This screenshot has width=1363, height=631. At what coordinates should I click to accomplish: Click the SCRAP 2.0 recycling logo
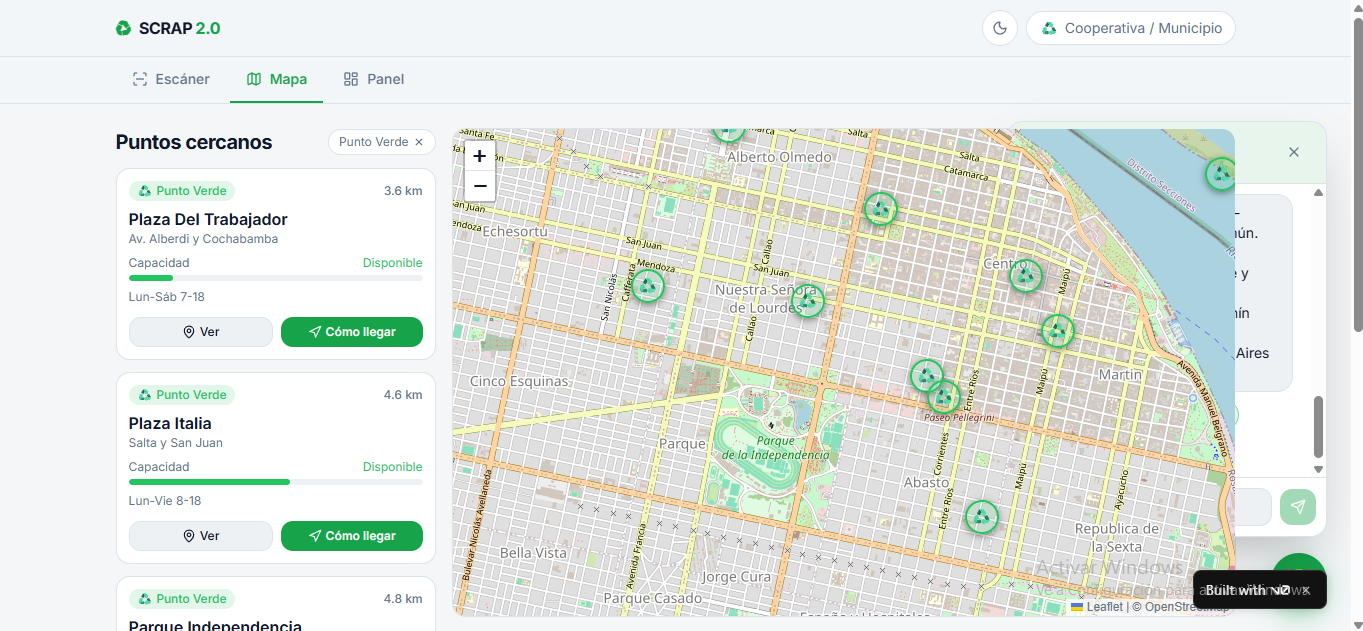[x=168, y=28]
